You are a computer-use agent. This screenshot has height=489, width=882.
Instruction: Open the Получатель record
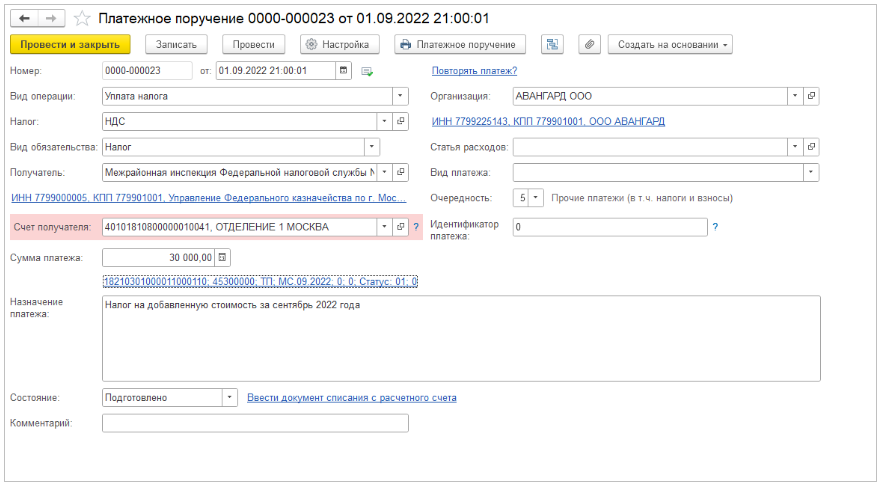click(x=400, y=172)
